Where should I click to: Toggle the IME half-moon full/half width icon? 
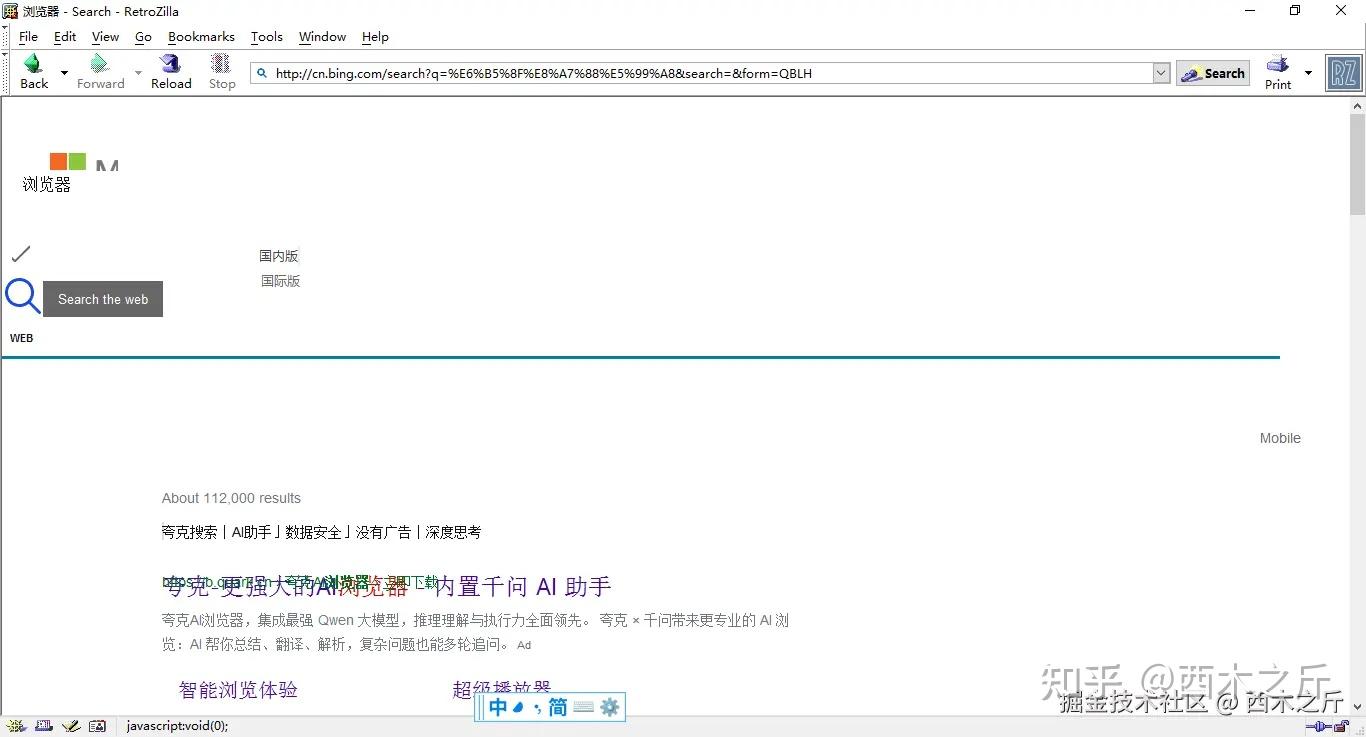point(518,707)
